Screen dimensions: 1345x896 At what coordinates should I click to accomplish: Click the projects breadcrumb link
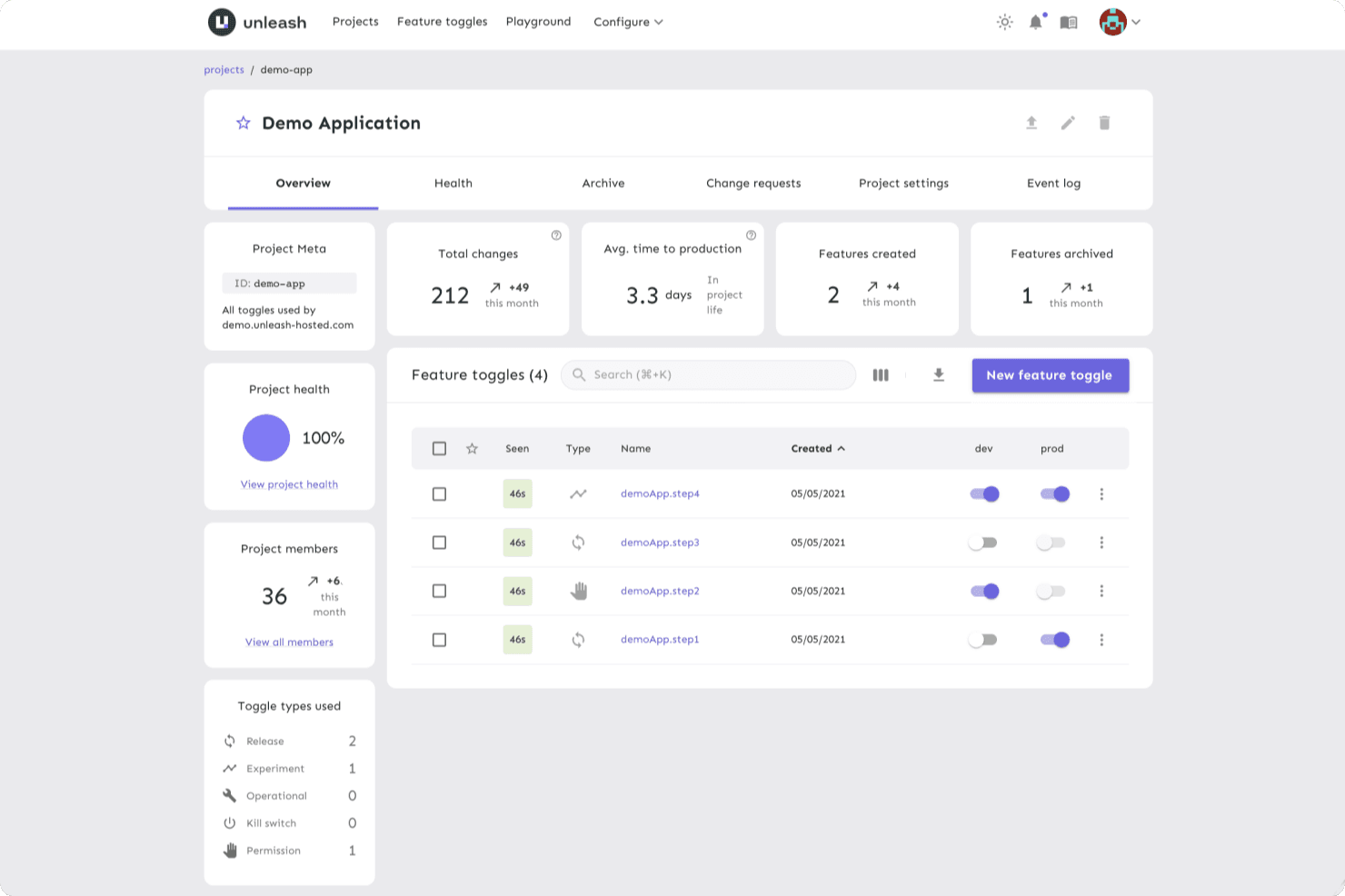pyautogui.click(x=224, y=70)
